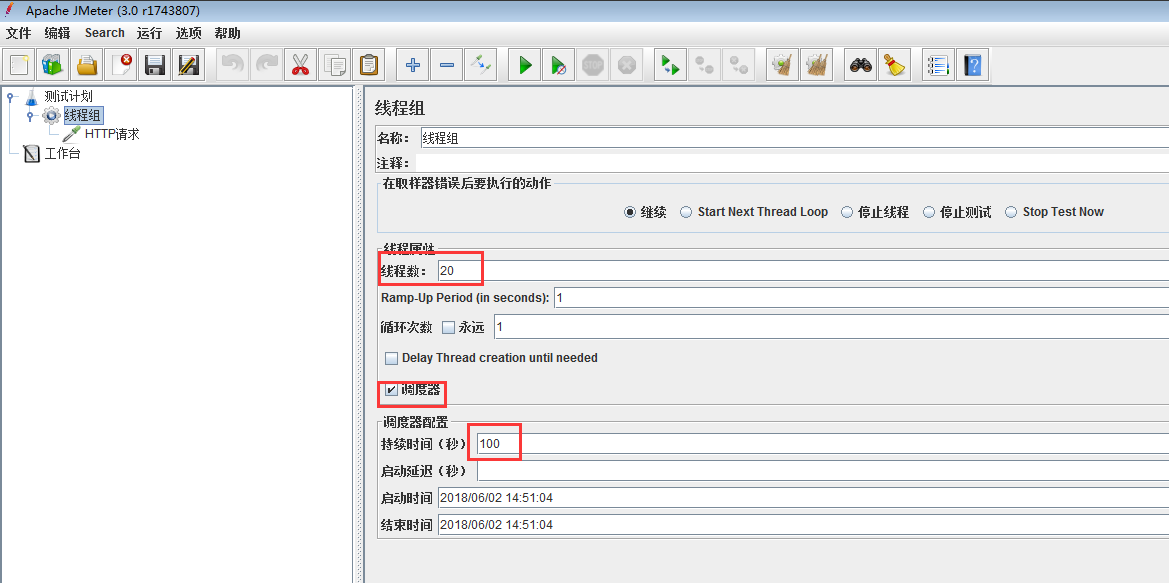
Task: Select 测试计划 in the tree
Action: tap(68, 96)
